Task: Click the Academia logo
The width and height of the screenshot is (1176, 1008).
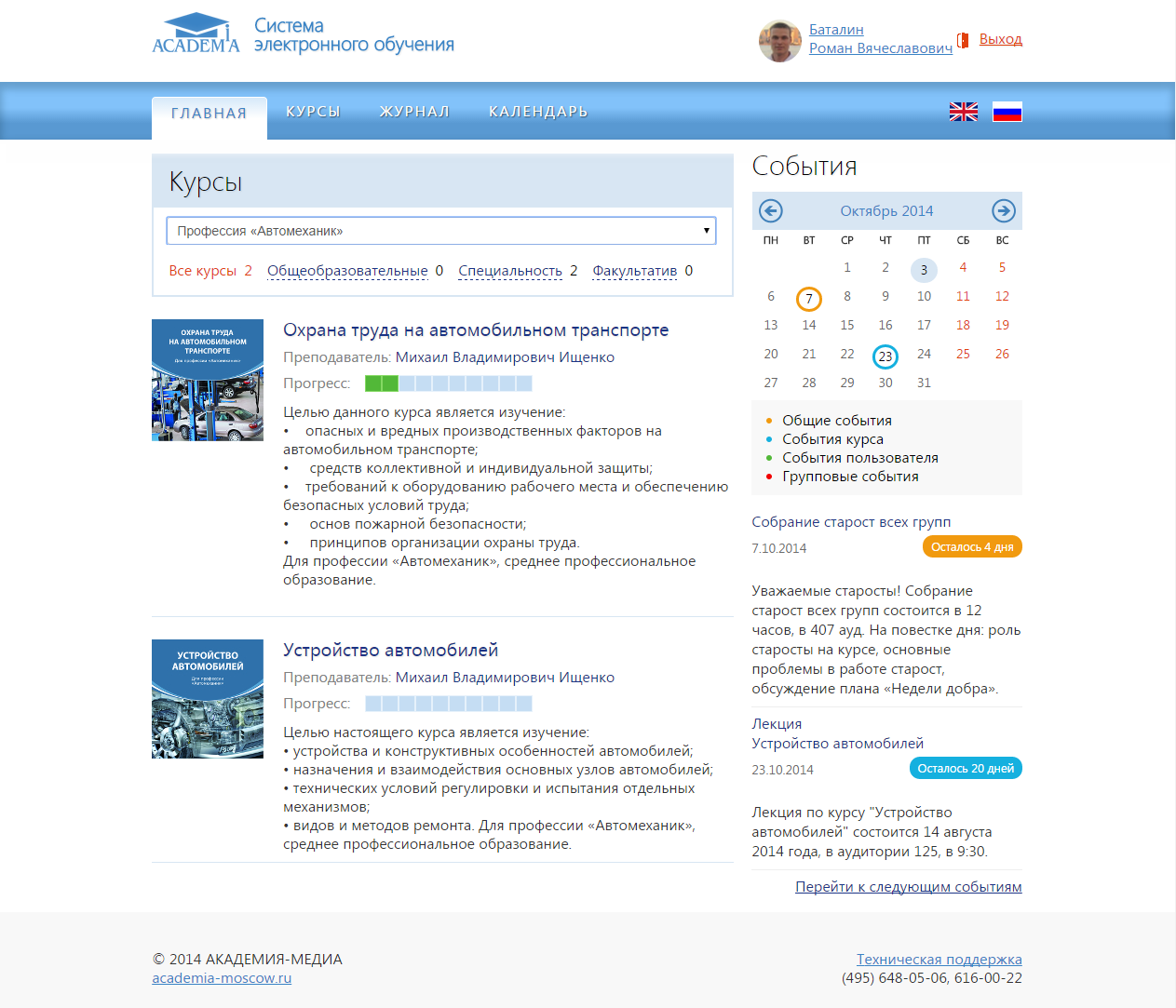Action: pyautogui.click(x=196, y=34)
